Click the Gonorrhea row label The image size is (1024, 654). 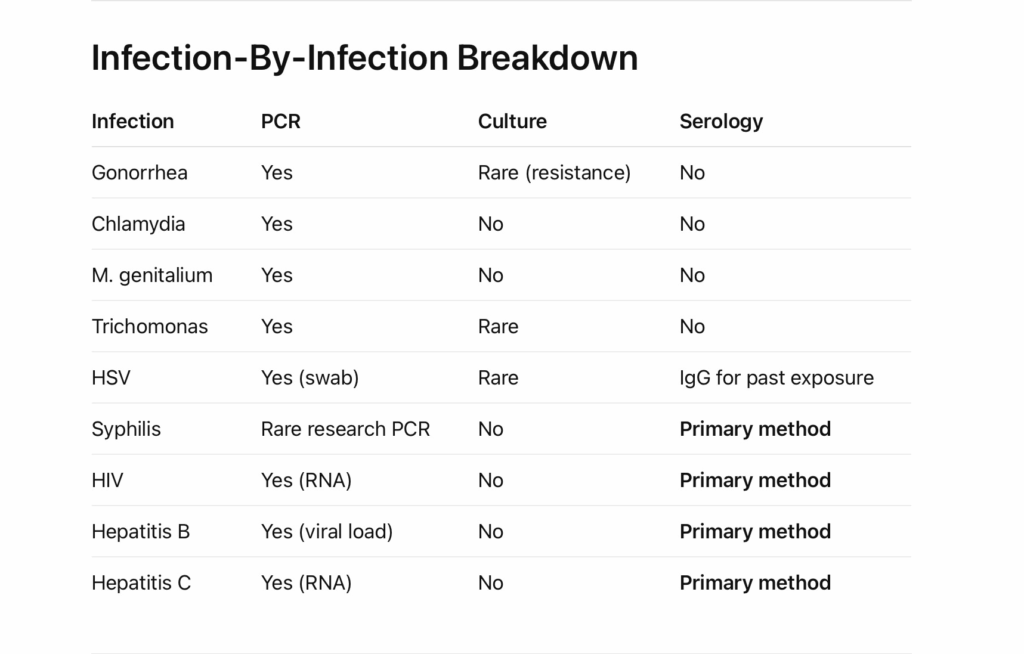point(139,173)
